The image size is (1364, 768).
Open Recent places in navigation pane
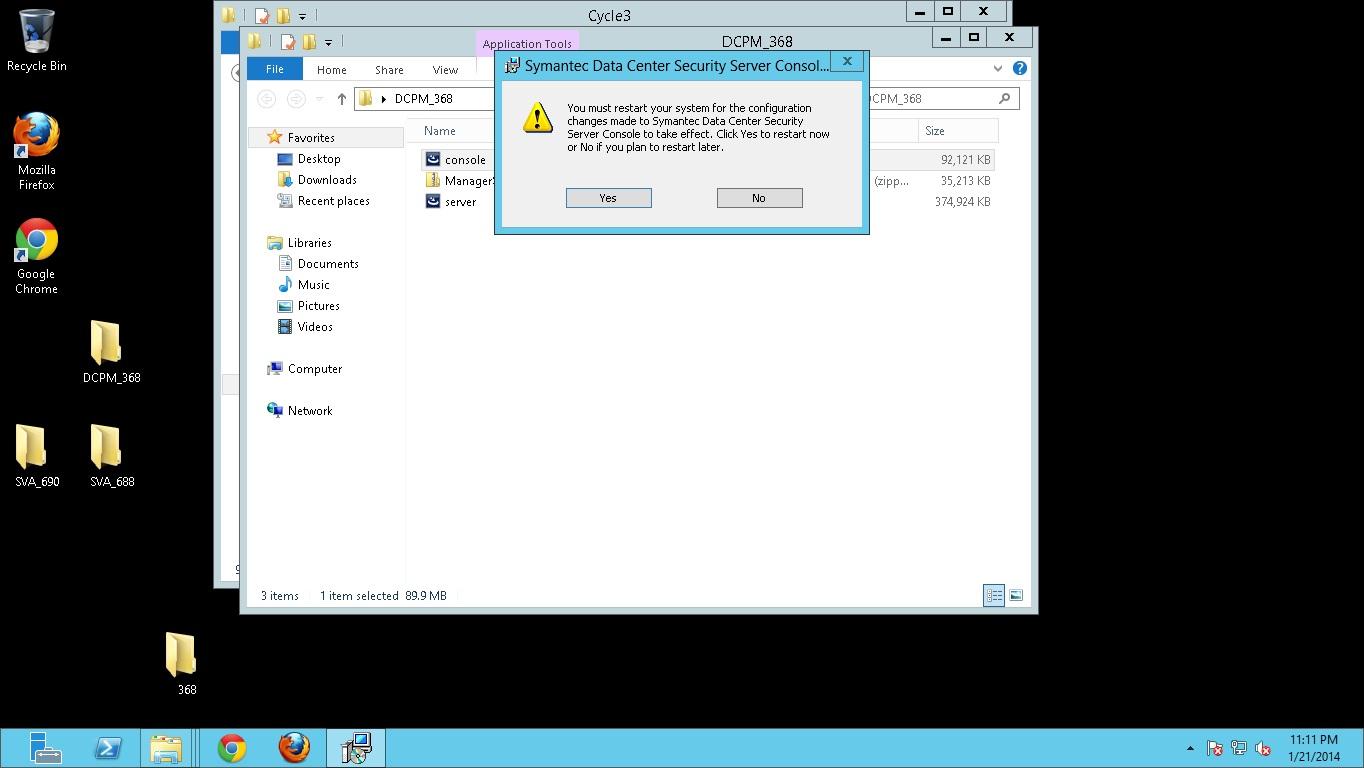pyautogui.click(x=333, y=201)
